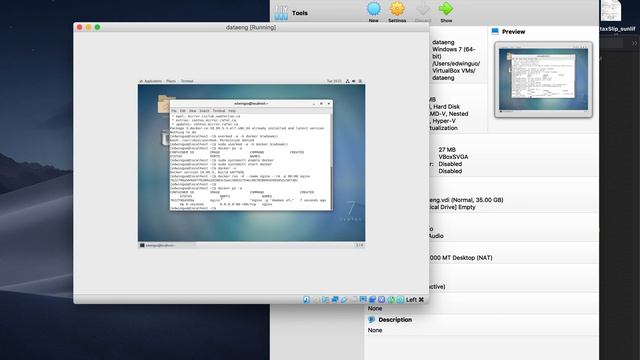Click the guest terminal title bar

251,104
